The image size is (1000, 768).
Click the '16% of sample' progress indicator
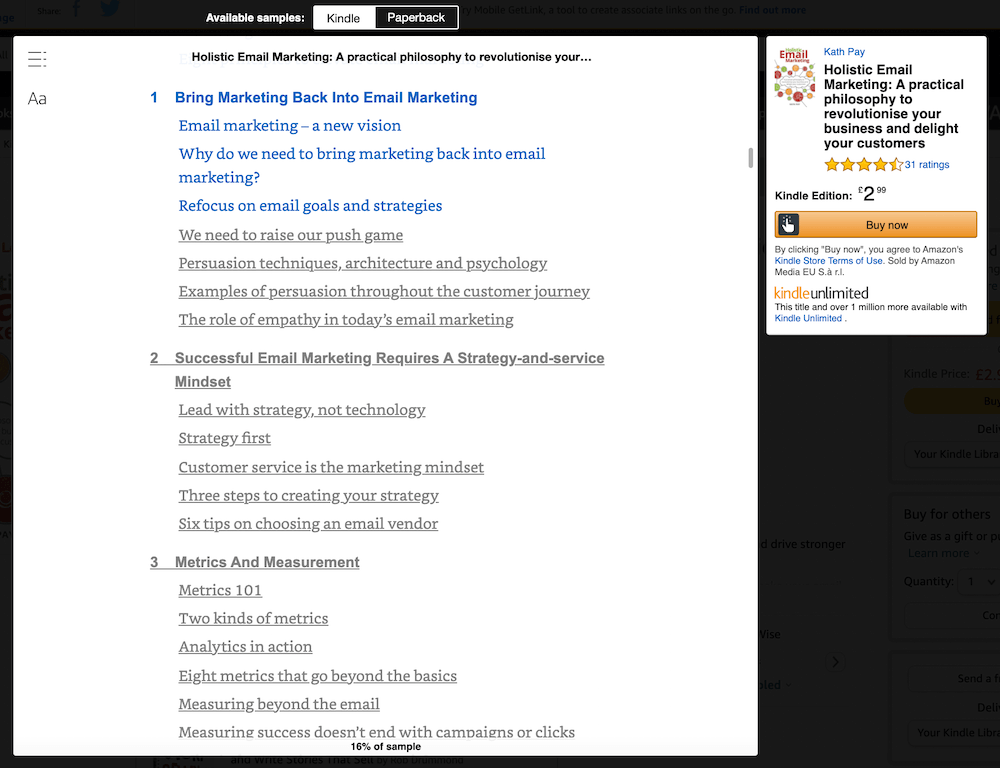(x=385, y=746)
